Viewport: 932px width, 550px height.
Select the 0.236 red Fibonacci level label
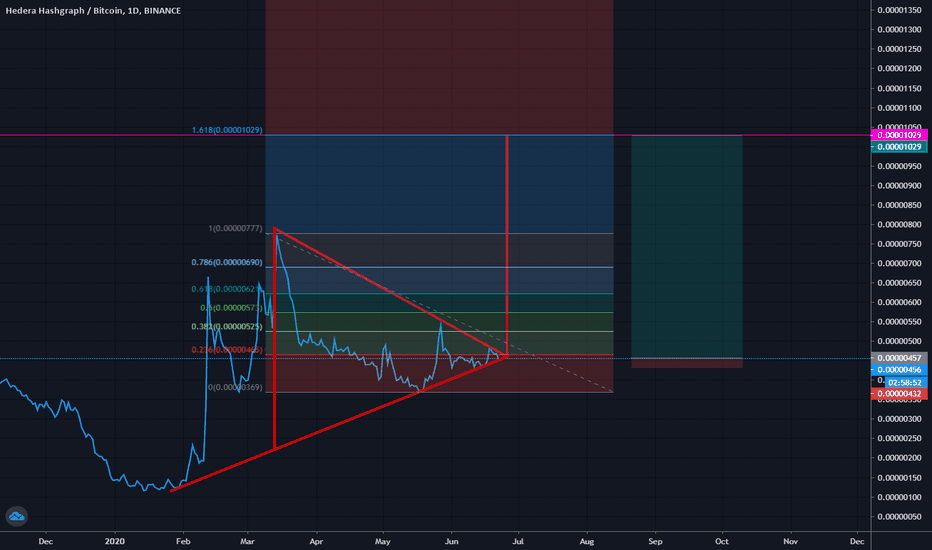(226, 350)
